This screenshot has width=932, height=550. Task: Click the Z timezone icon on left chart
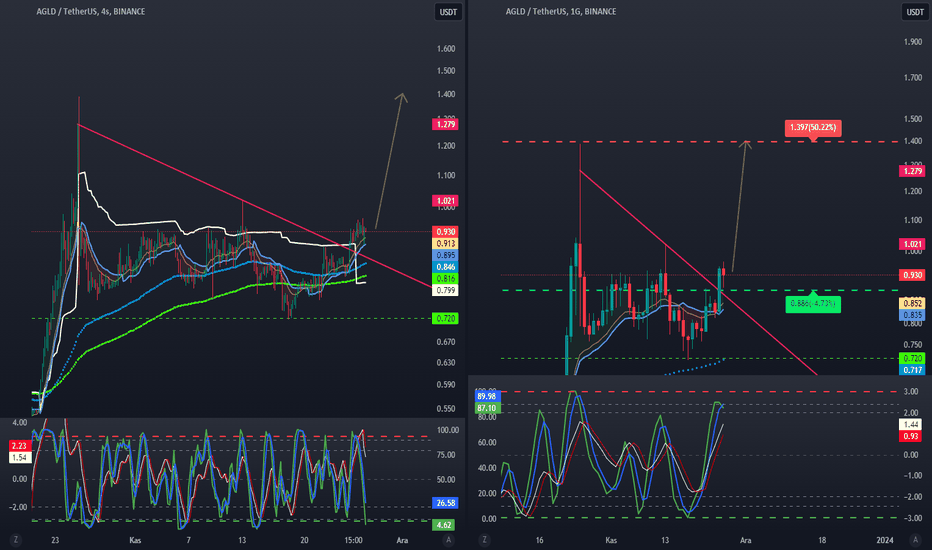15,540
